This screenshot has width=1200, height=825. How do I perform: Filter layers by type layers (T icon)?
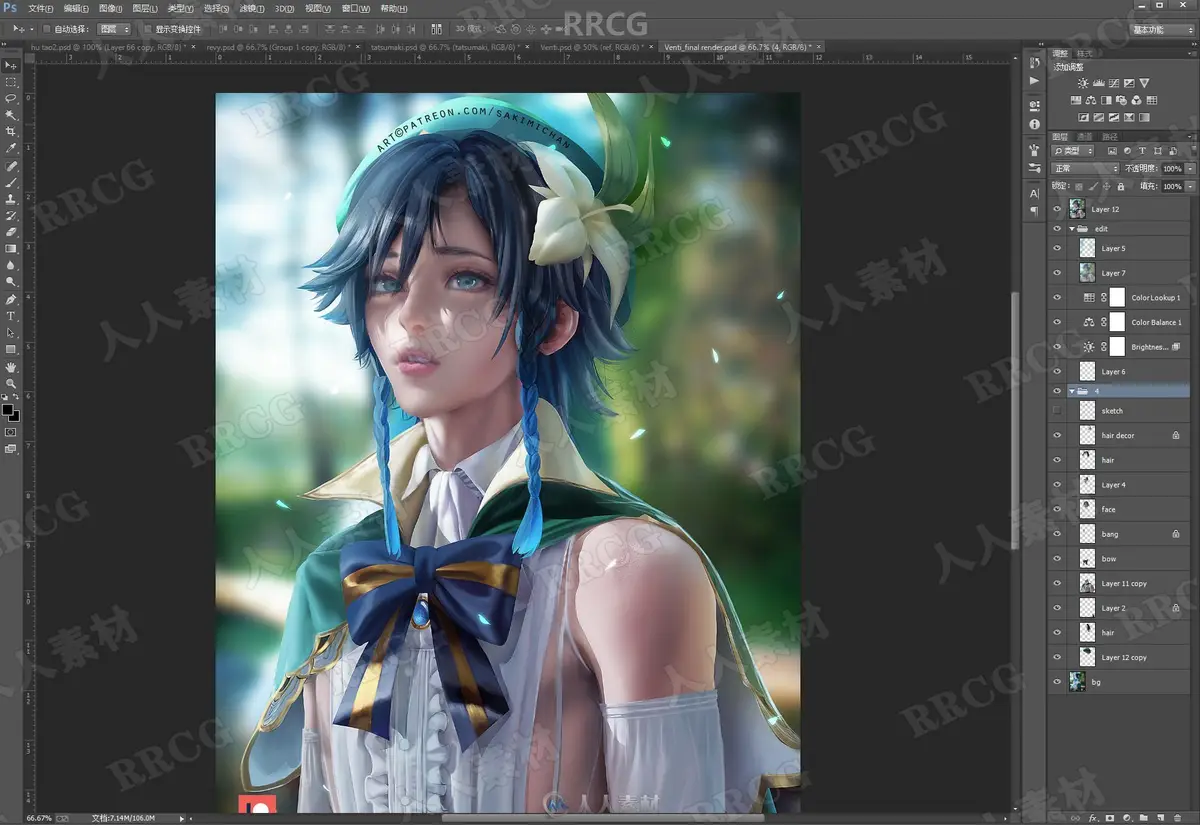click(1141, 151)
